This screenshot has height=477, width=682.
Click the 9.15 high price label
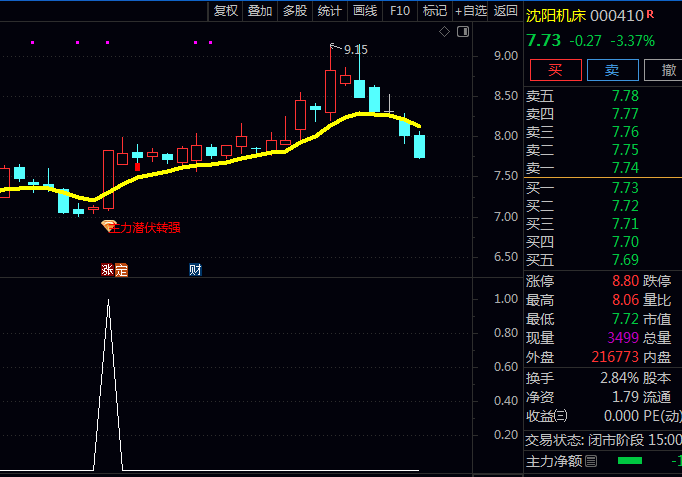pyautogui.click(x=356, y=50)
